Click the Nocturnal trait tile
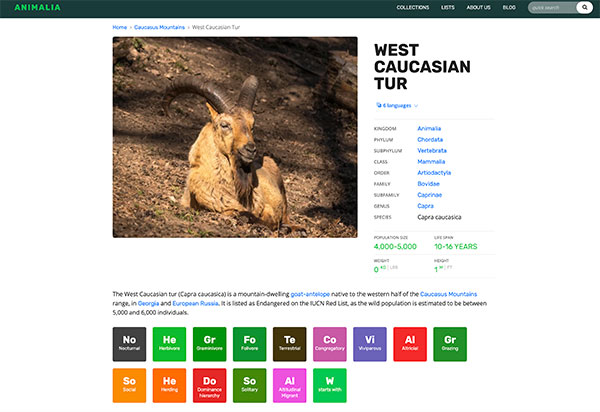Image resolution: width=600 pixels, height=412 pixels. tap(129, 343)
